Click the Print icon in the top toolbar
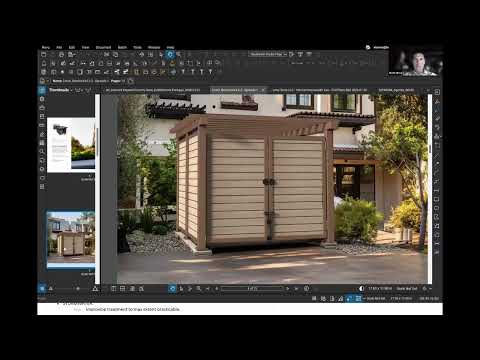This screenshot has height=360, width=480. point(61,54)
